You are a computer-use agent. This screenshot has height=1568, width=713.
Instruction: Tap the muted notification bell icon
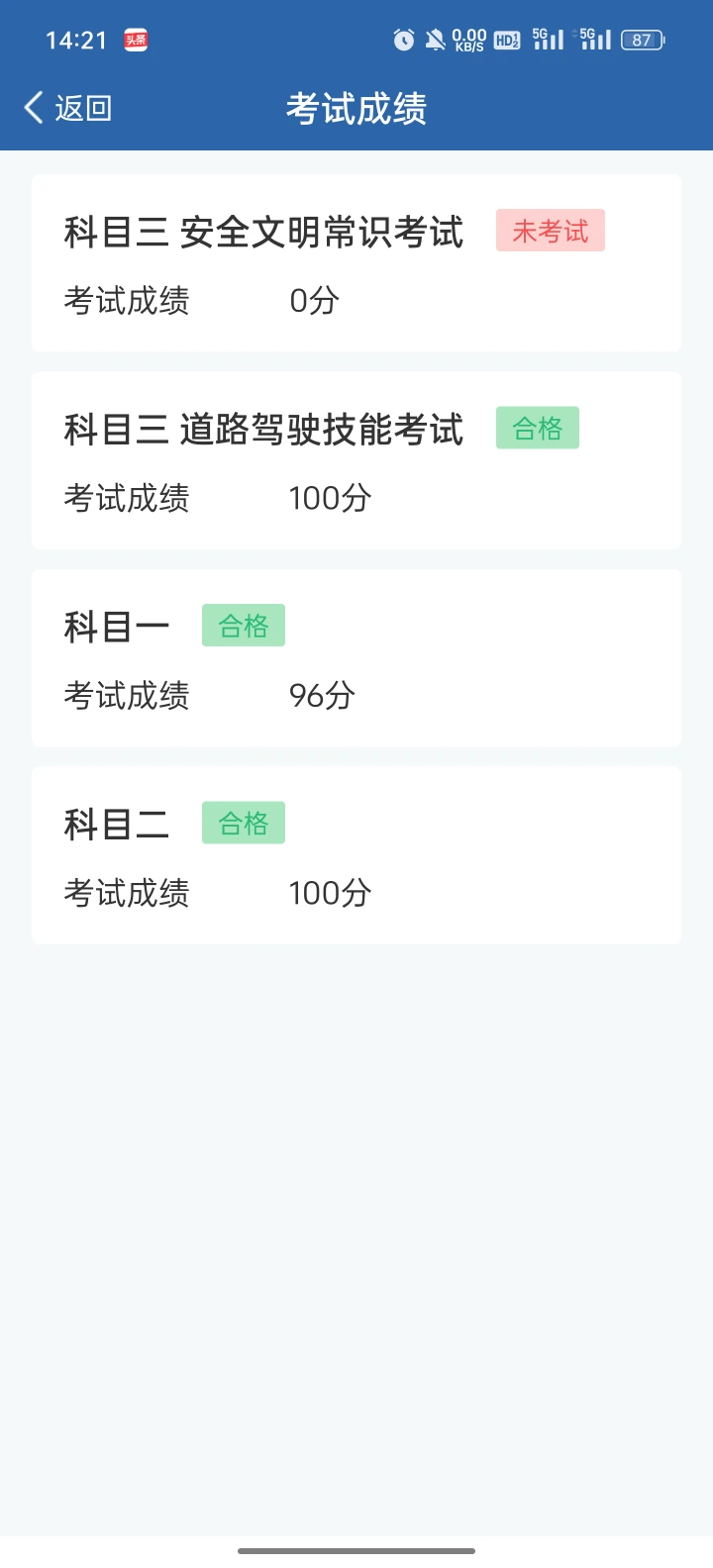[435, 40]
